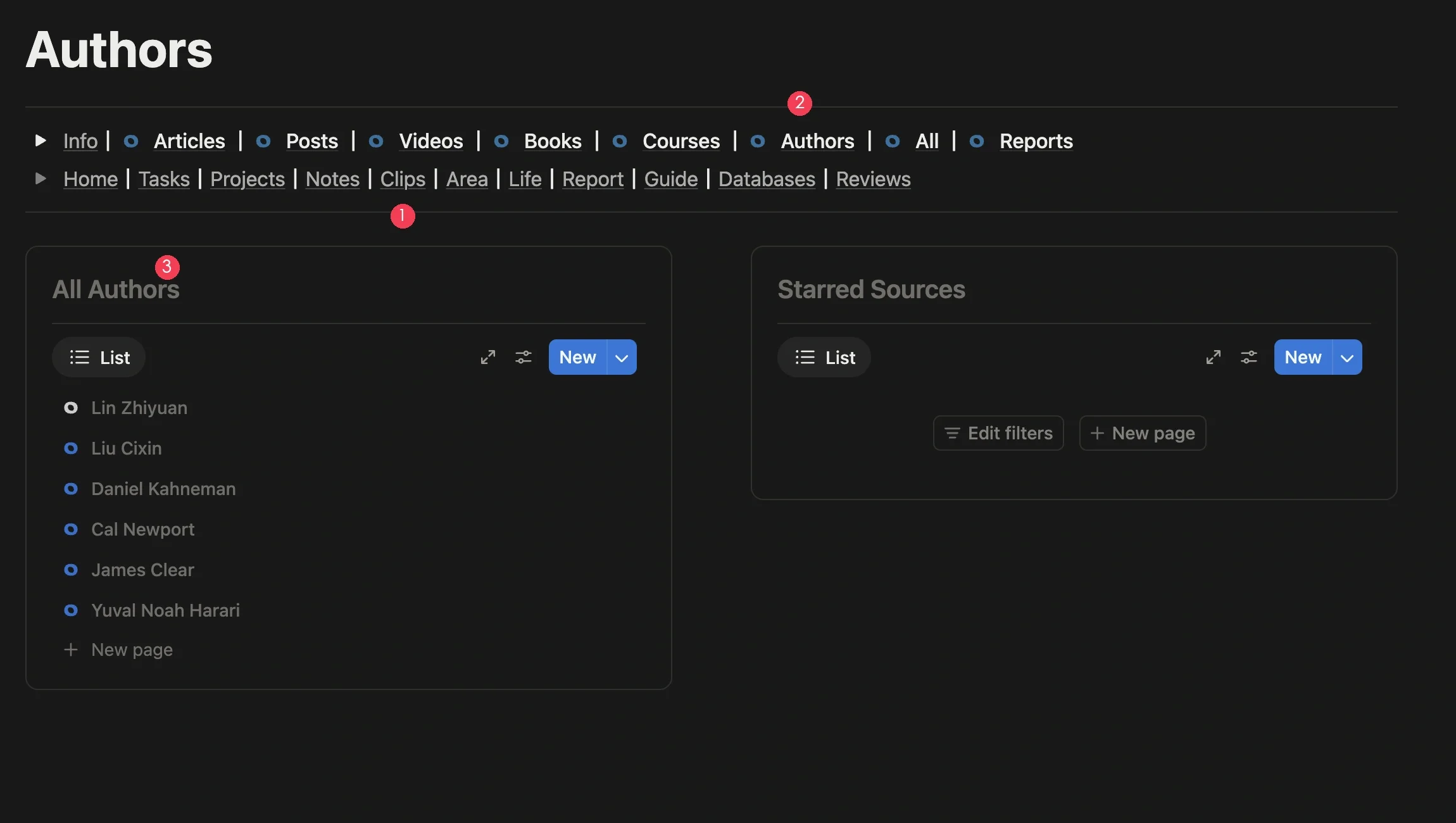Click the circle icon beside James Clear
Image resolution: width=1456 pixels, height=823 pixels.
pos(71,570)
